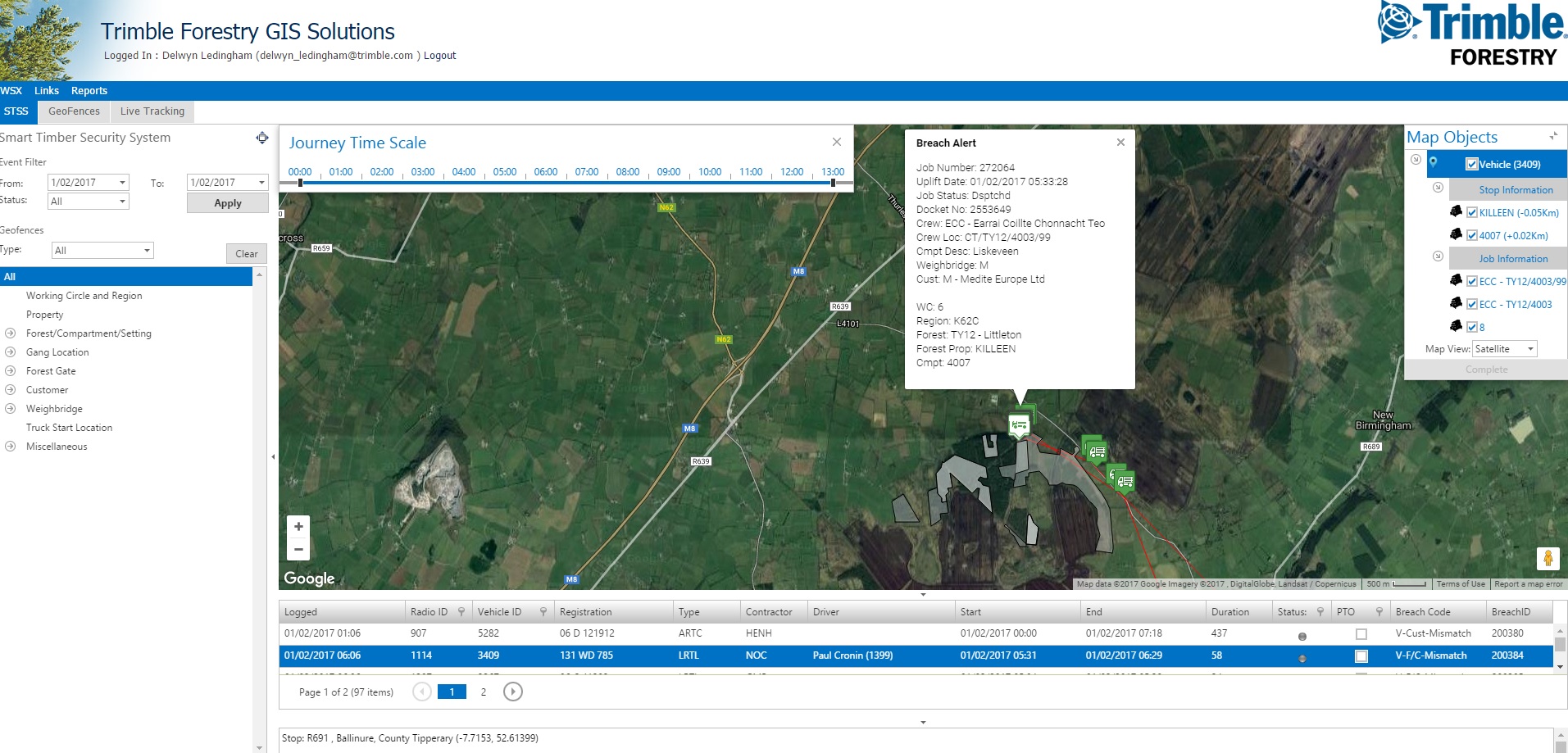This screenshot has width=1568, height=753.
Task: Open the Map View Satellite dropdown
Action: tap(1529, 349)
